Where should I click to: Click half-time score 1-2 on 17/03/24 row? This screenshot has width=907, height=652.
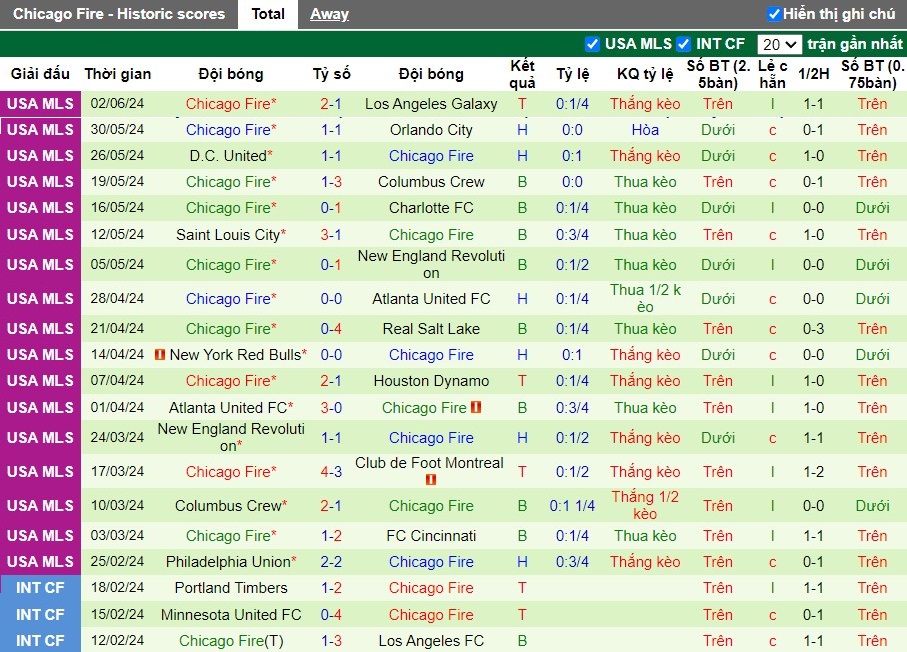(813, 471)
